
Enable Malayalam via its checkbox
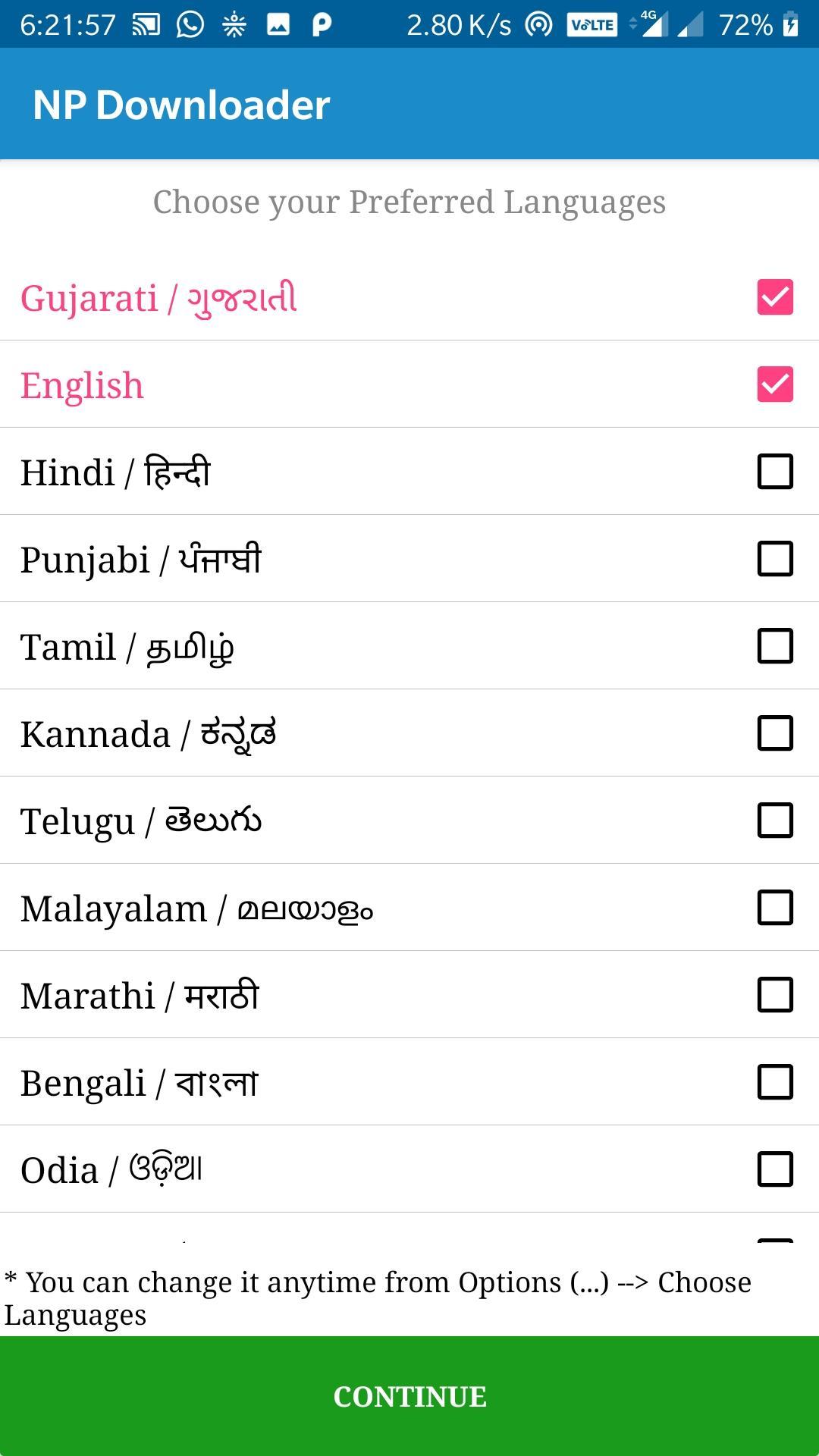pos(775,908)
